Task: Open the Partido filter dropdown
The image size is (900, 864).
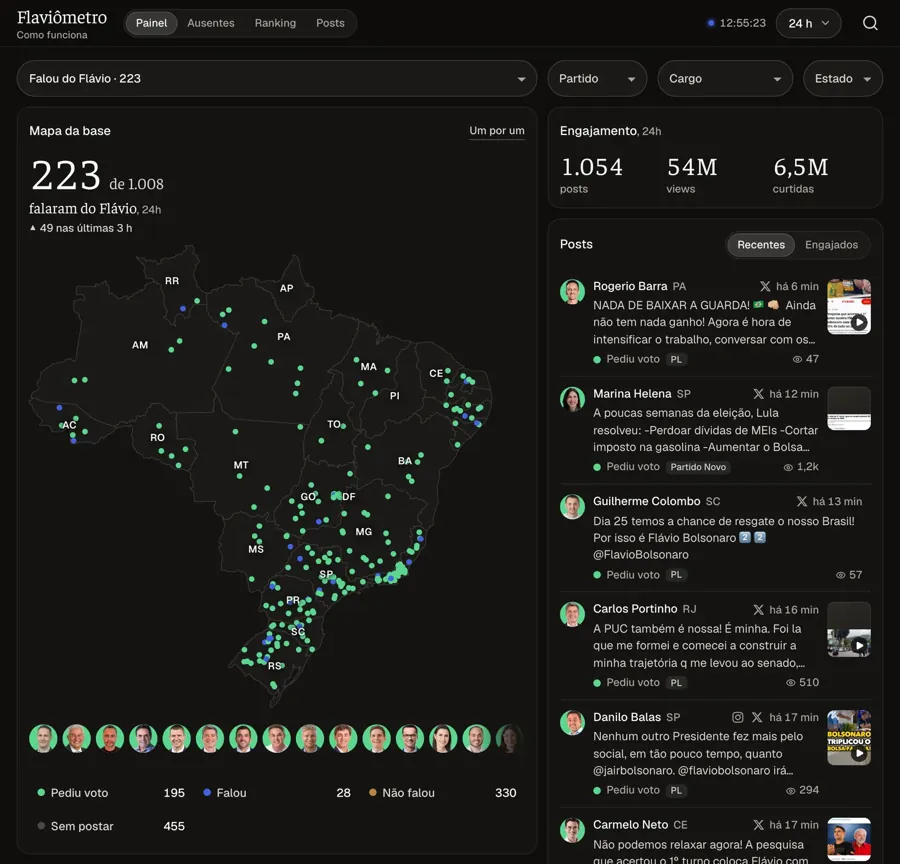Action: [x=597, y=79]
